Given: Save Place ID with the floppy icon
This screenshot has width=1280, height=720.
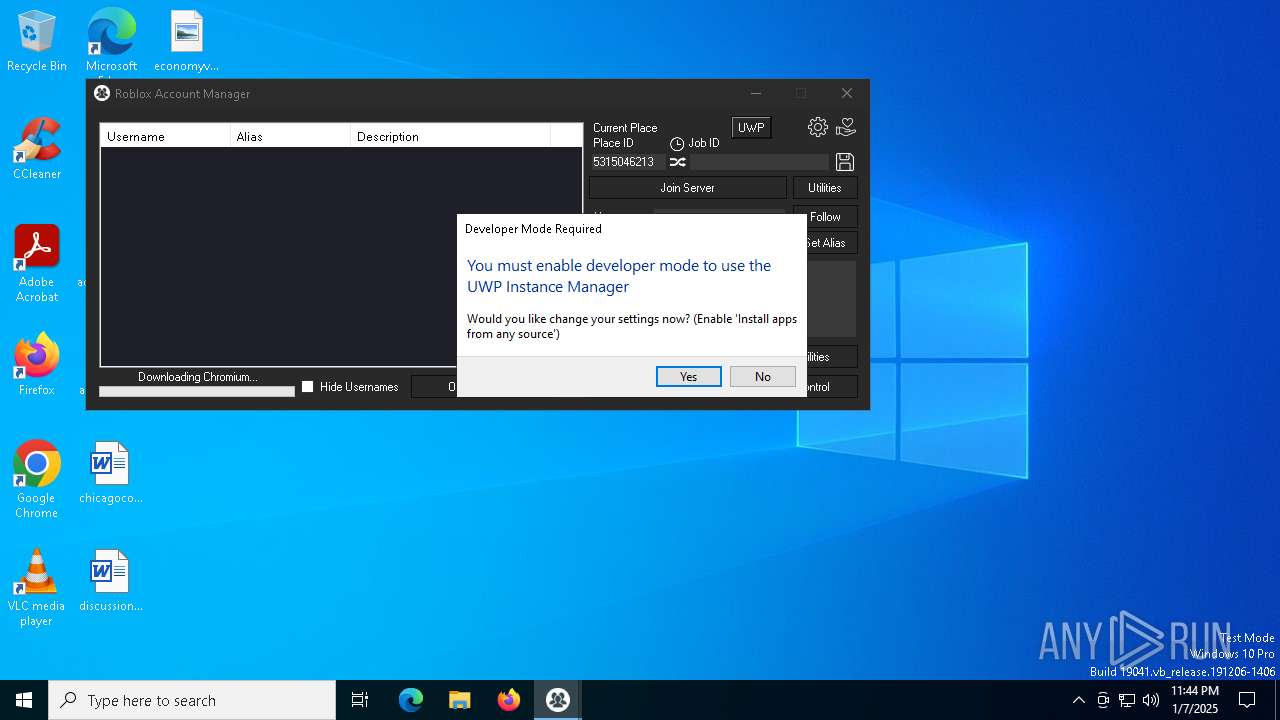Looking at the screenshot, I should [845, 162].
